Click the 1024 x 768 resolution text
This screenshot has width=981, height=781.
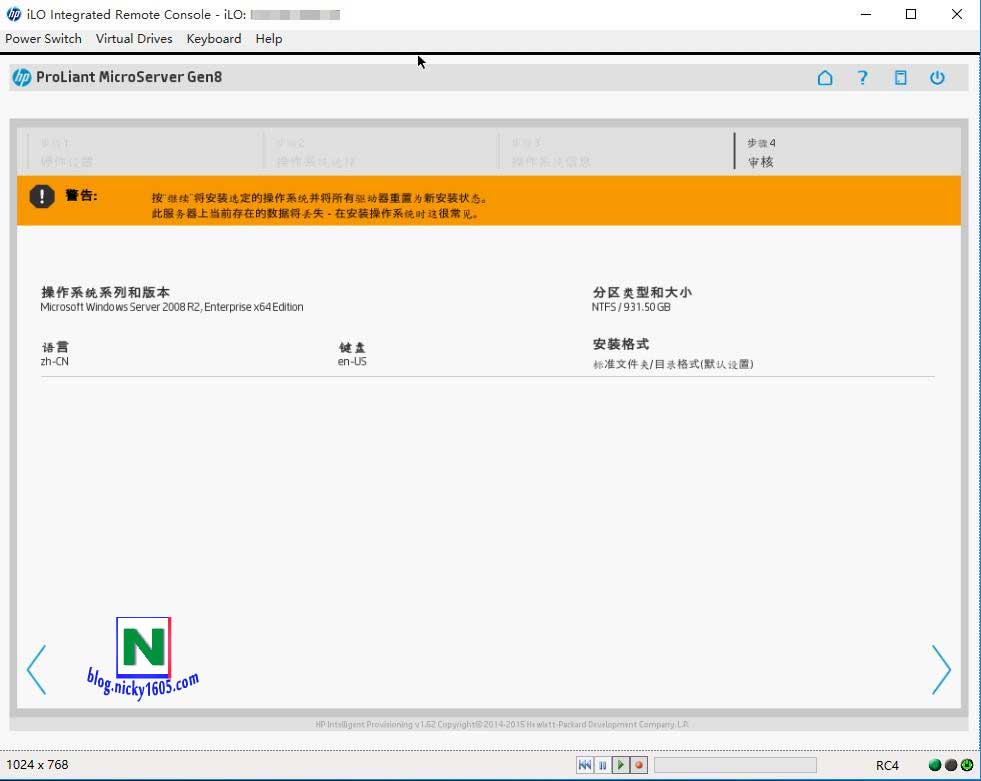[x=38, y=765]
